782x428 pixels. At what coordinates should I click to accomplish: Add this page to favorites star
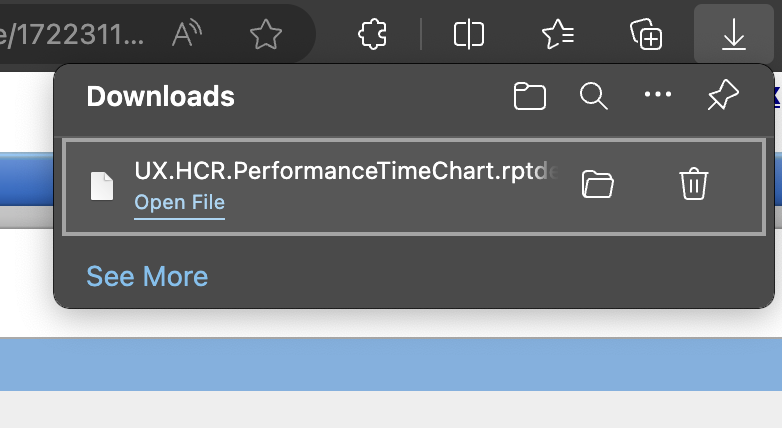[266, 34]
